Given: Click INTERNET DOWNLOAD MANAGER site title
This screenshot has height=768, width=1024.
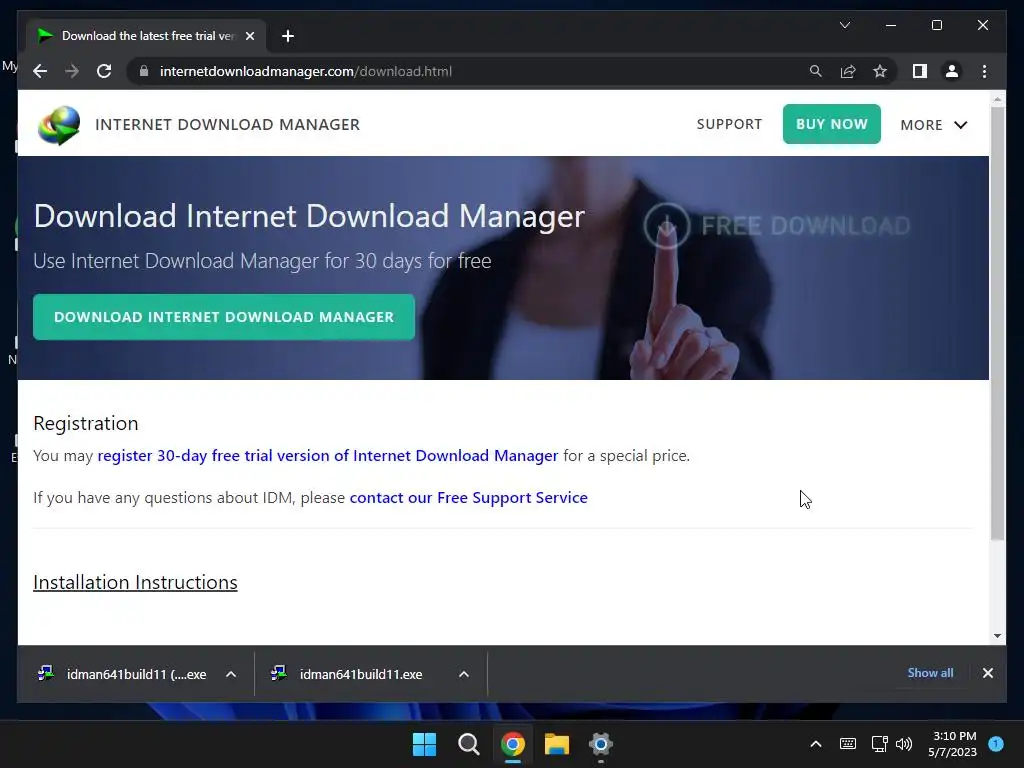Looking at the screenshot, I should 227,125.
